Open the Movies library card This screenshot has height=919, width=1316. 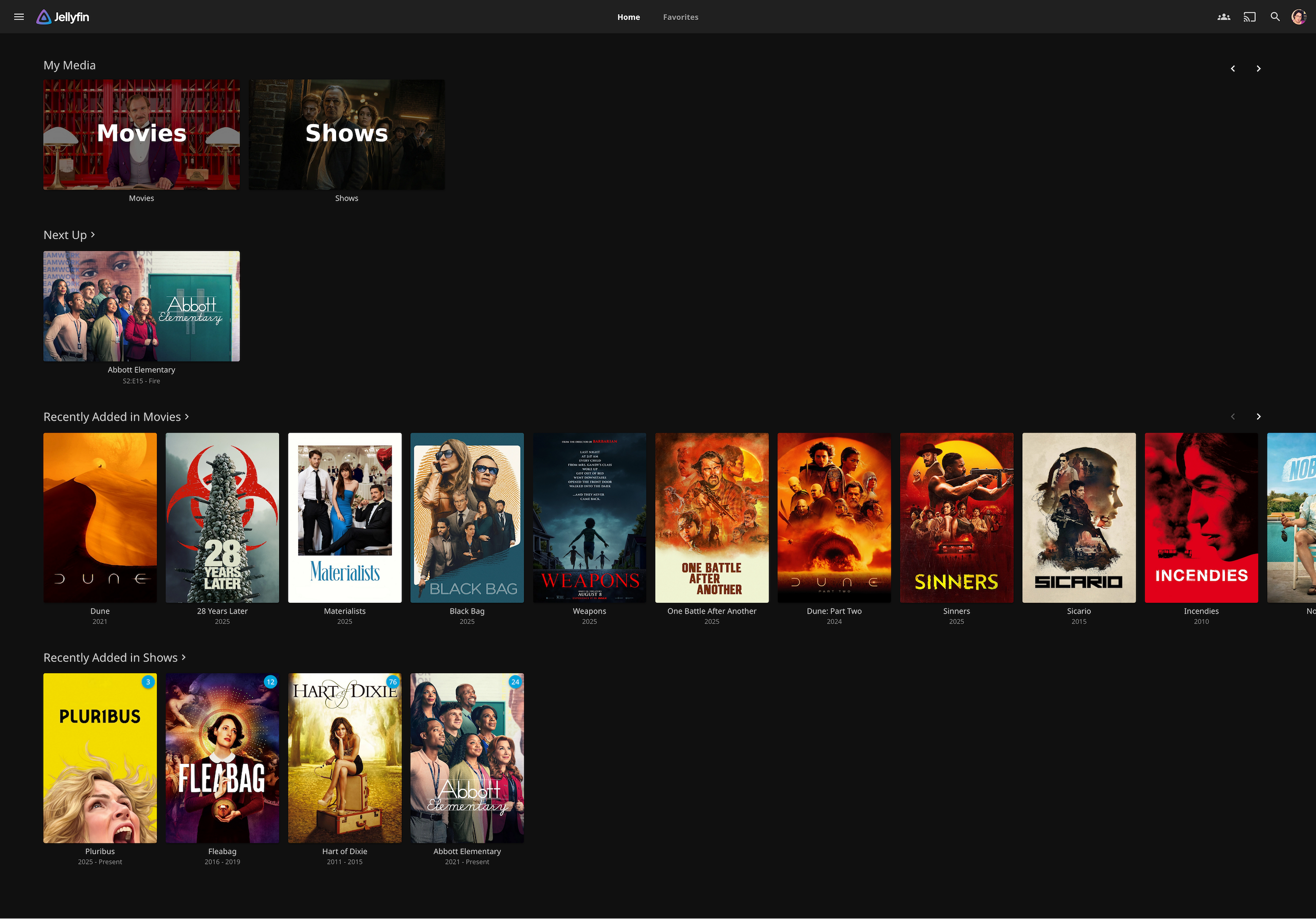pos(141,135)
